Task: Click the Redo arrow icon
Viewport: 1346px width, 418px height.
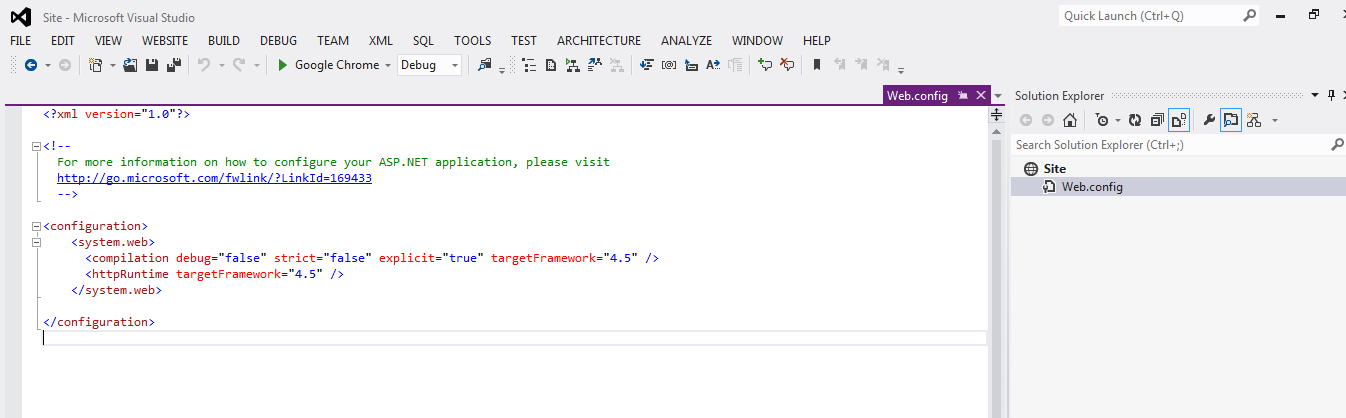Action: (x=239, y=65)
